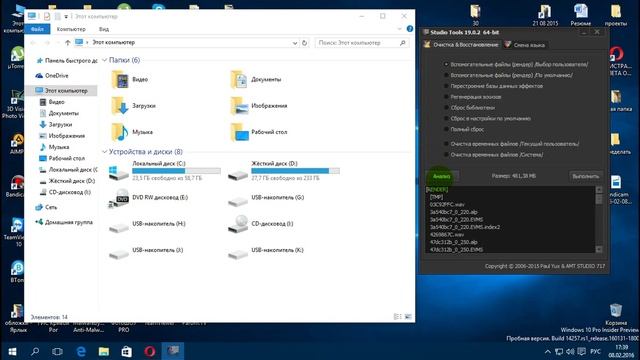The image size is (640, 360).
Task: Open Explorer help question-mark icon
Action: pos(410,29)
